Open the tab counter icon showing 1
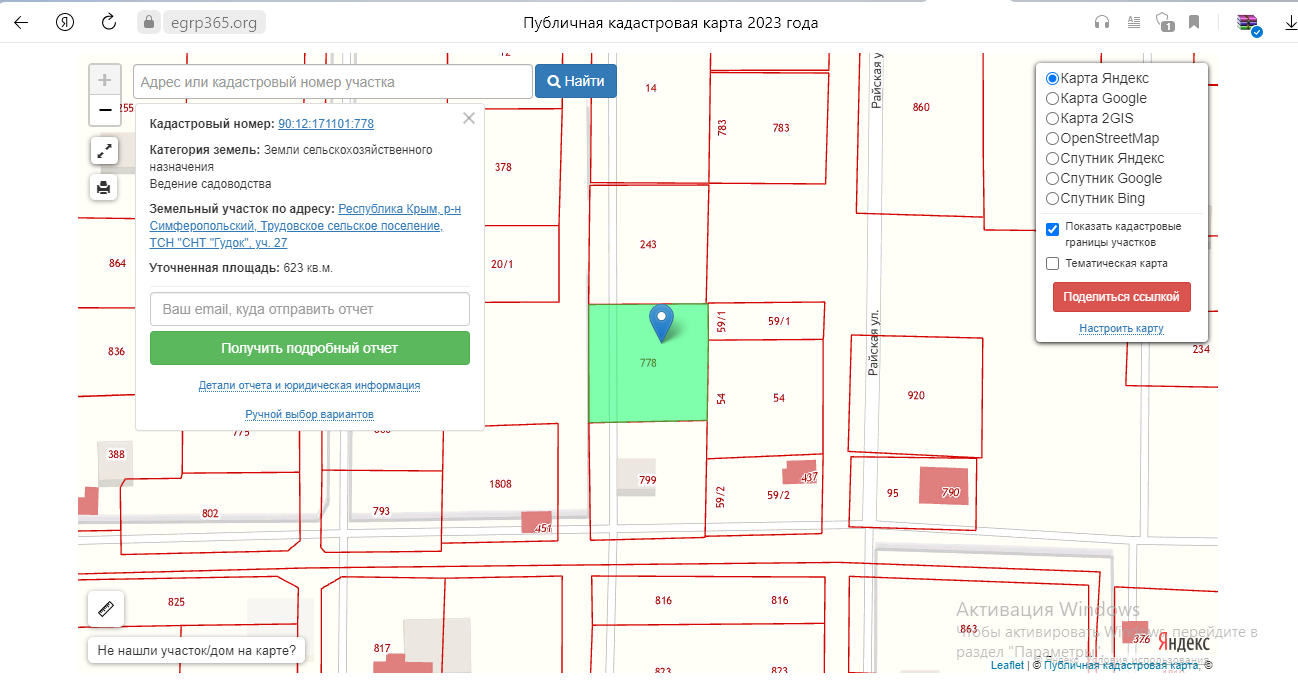Viewport: 1298px width, 686px height. [1164, 22]
